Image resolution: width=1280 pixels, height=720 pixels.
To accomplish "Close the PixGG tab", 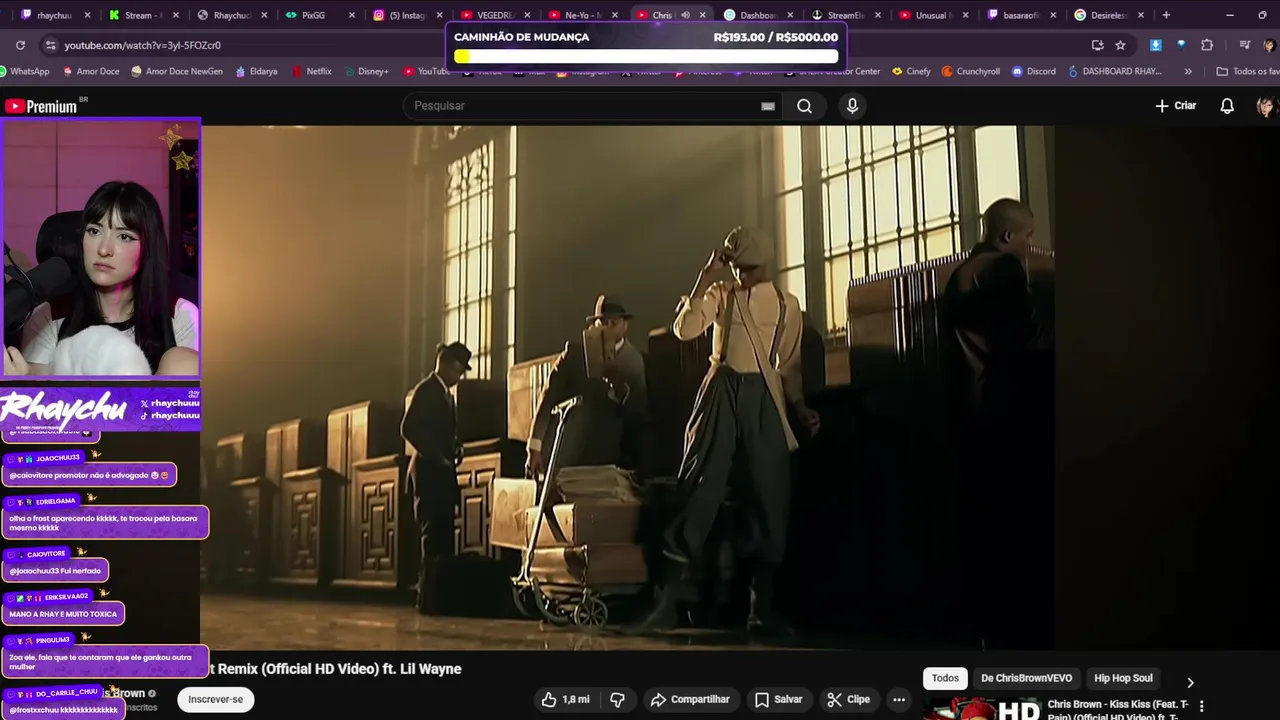I will point(351,15).
